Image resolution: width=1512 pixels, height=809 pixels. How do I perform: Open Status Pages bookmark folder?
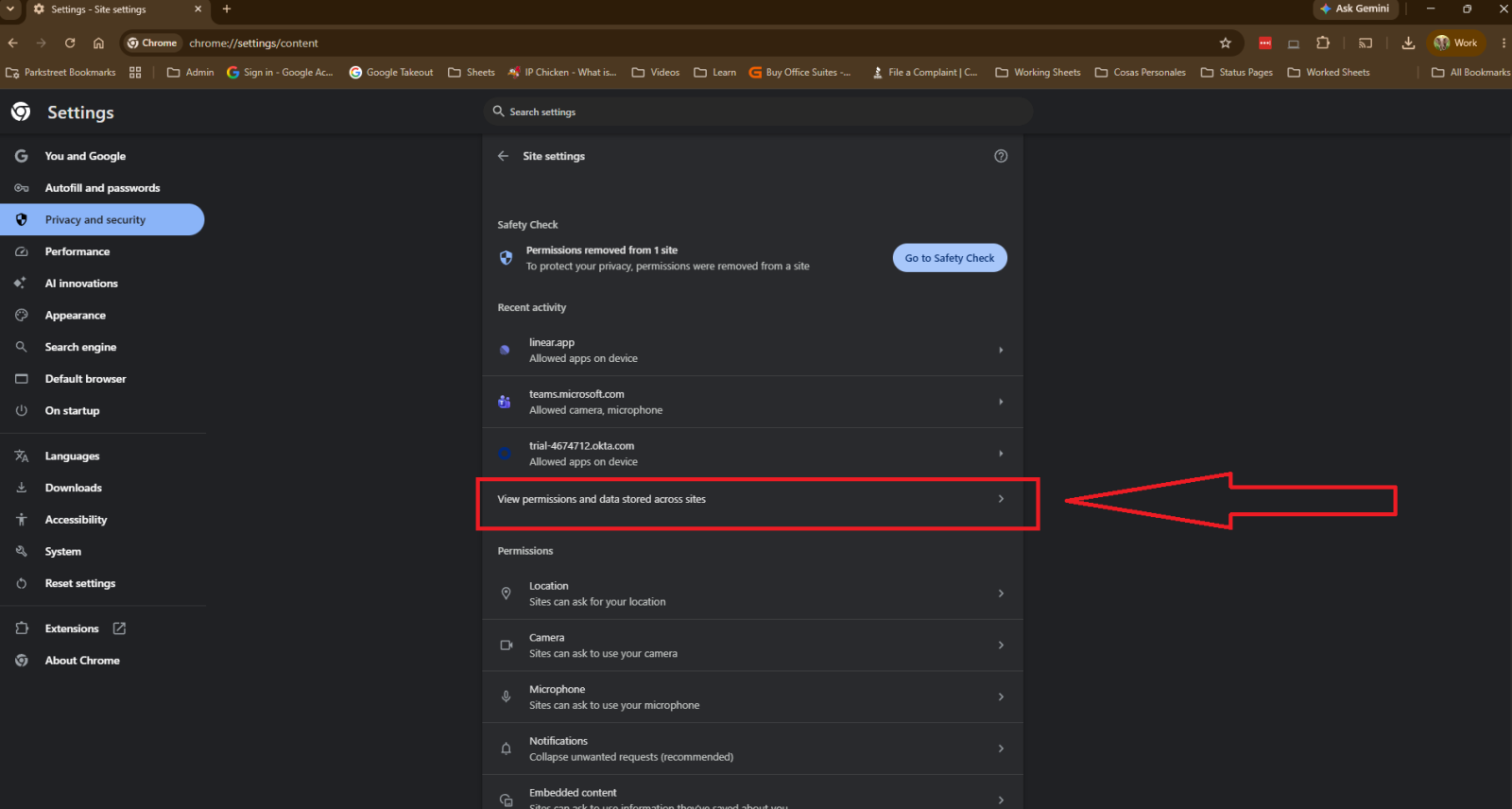pos(1237,72)
